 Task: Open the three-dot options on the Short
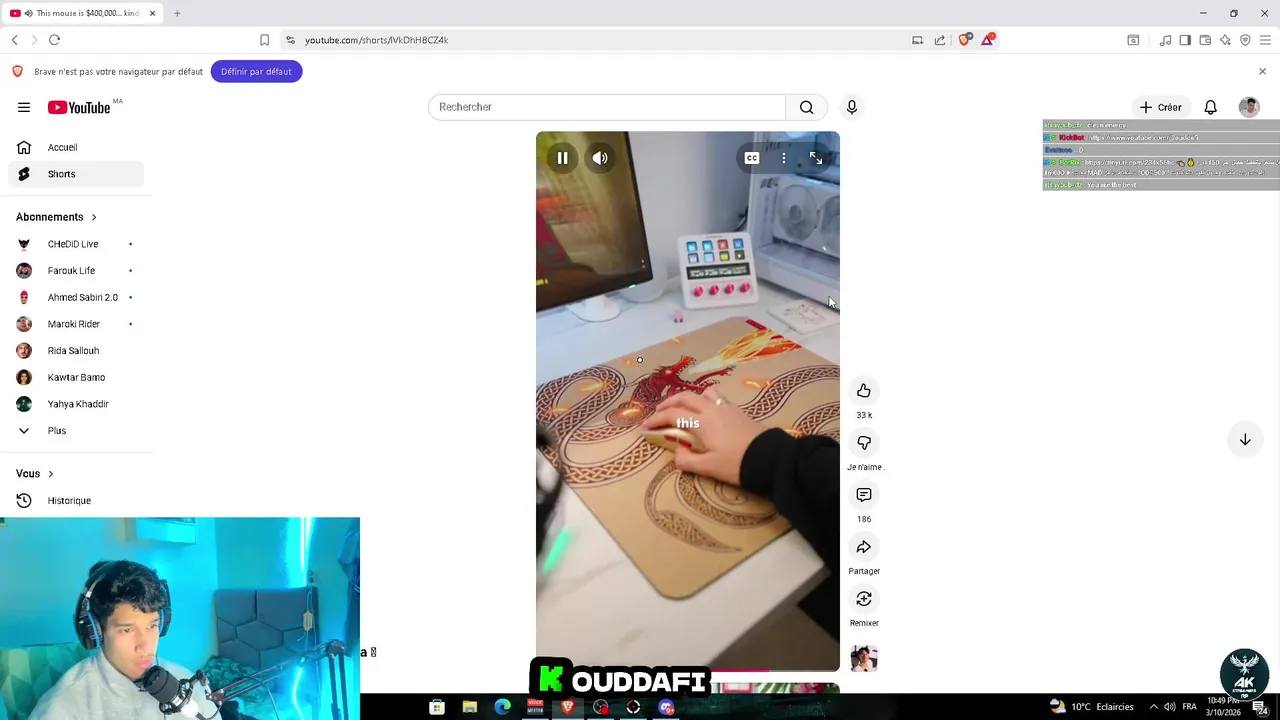click(x=784, y=158)
